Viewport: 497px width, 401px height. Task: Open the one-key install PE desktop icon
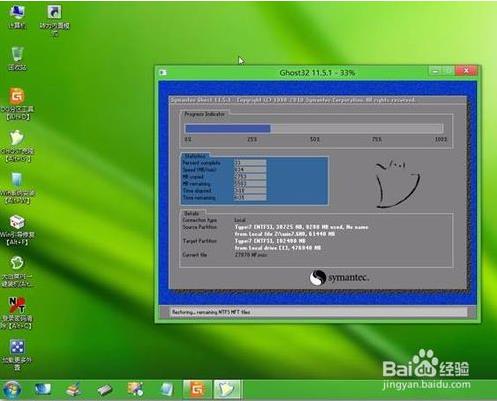point(17,271)
